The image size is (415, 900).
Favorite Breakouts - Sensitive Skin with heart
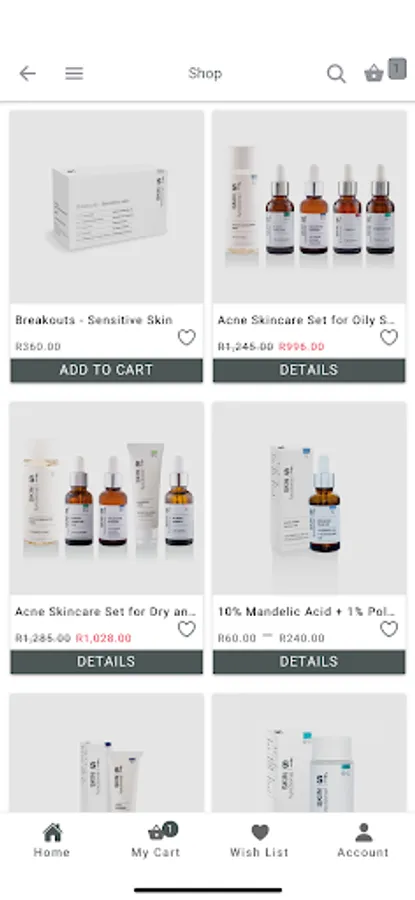187,338
